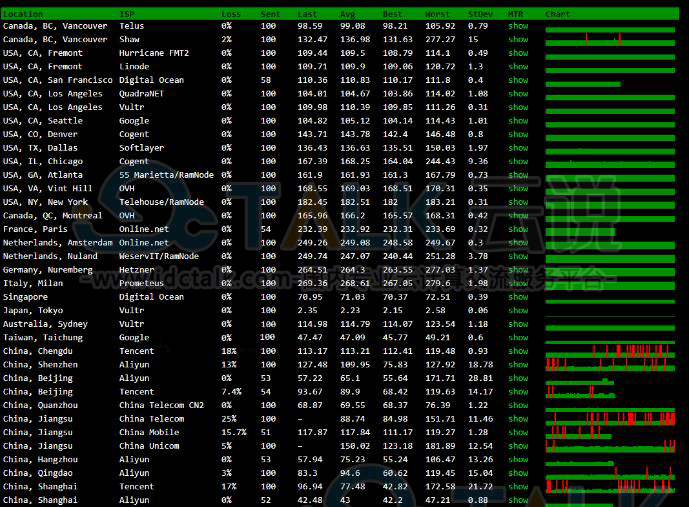Click the 'WeservIT/RamNode' ISP cell
This screenshot has width=690, height=507.
click(x=159, y=256)
